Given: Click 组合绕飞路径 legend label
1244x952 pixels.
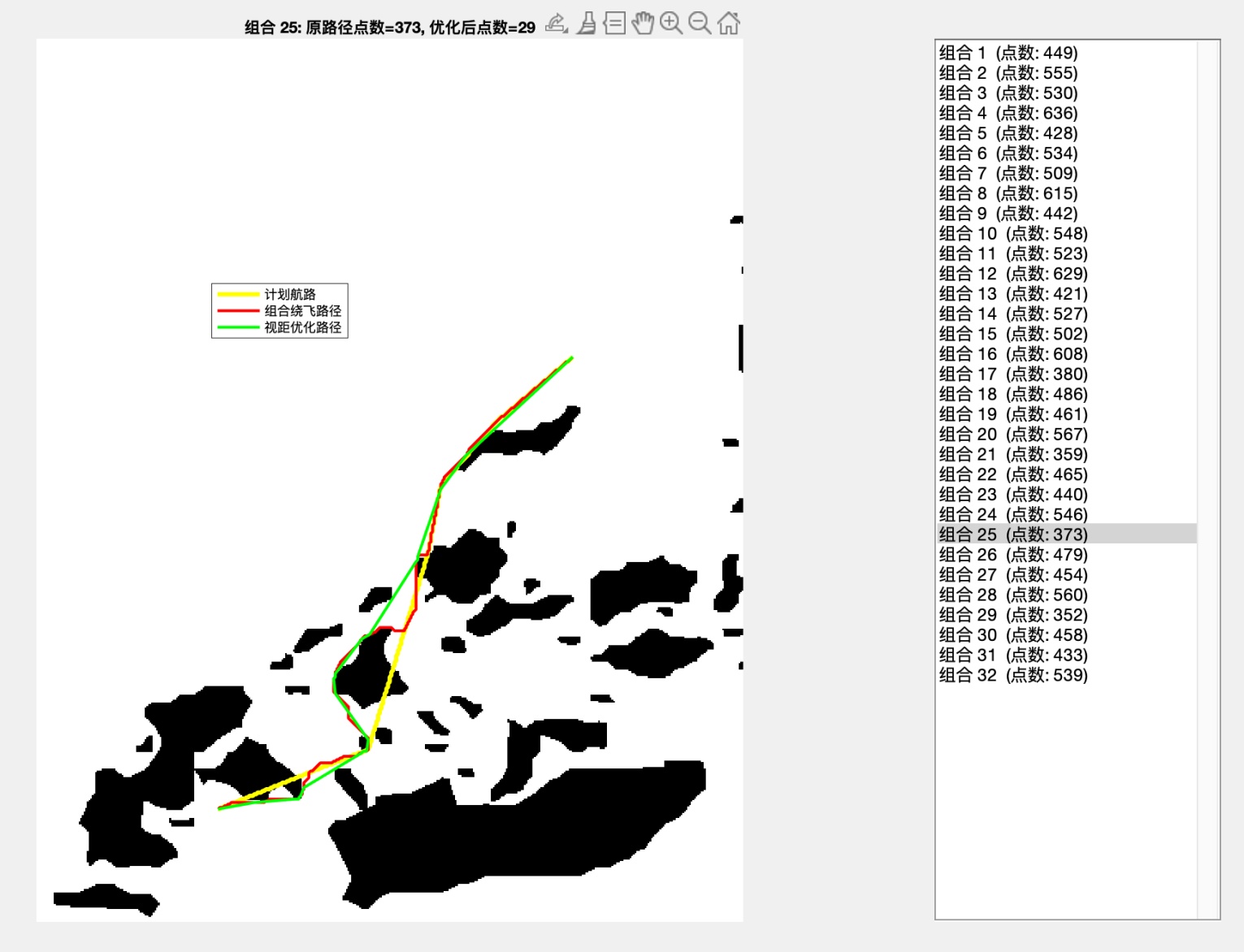Looking at the screenshot, I should (x=302, y=311).
